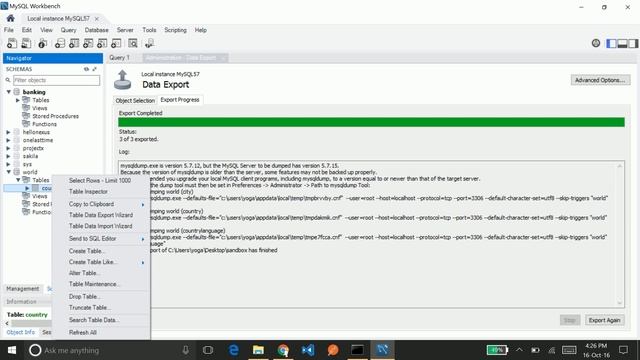The height and width of the screenshot is (360, 640).
Task: Open the Edit menu
Action: [27, 30]
